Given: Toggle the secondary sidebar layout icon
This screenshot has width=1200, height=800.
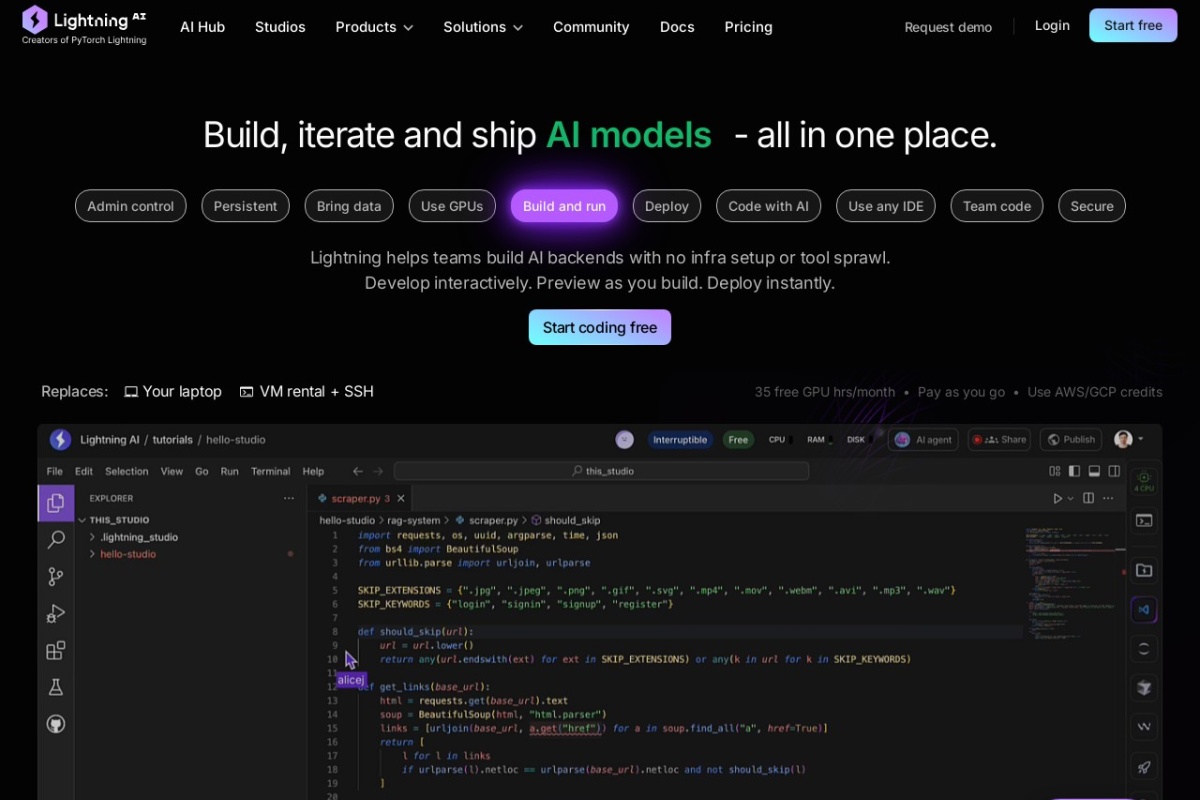Looking at the screenshot, I should pyautogui.click(x=1114, y=471).
